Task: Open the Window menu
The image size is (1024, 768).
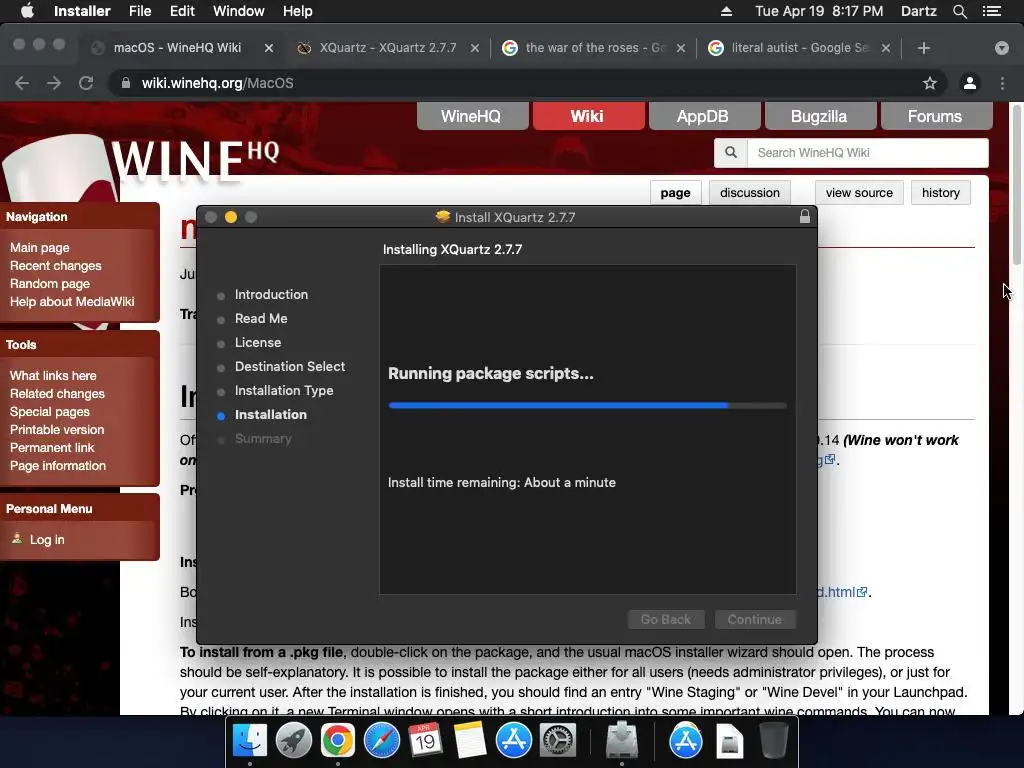Action: (x=238, y=11)
